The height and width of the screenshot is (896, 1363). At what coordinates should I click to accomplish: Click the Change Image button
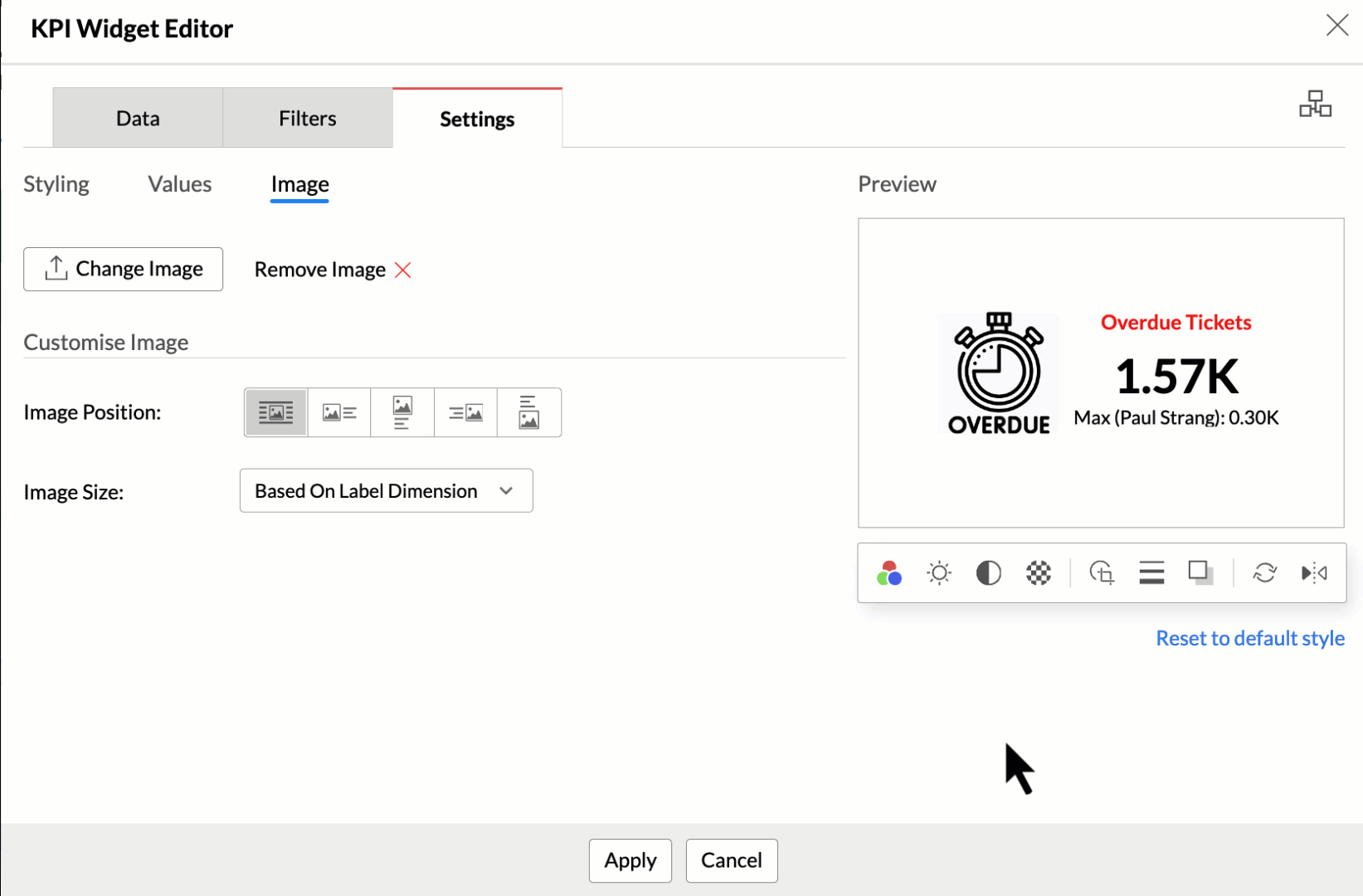click(123, 269)
